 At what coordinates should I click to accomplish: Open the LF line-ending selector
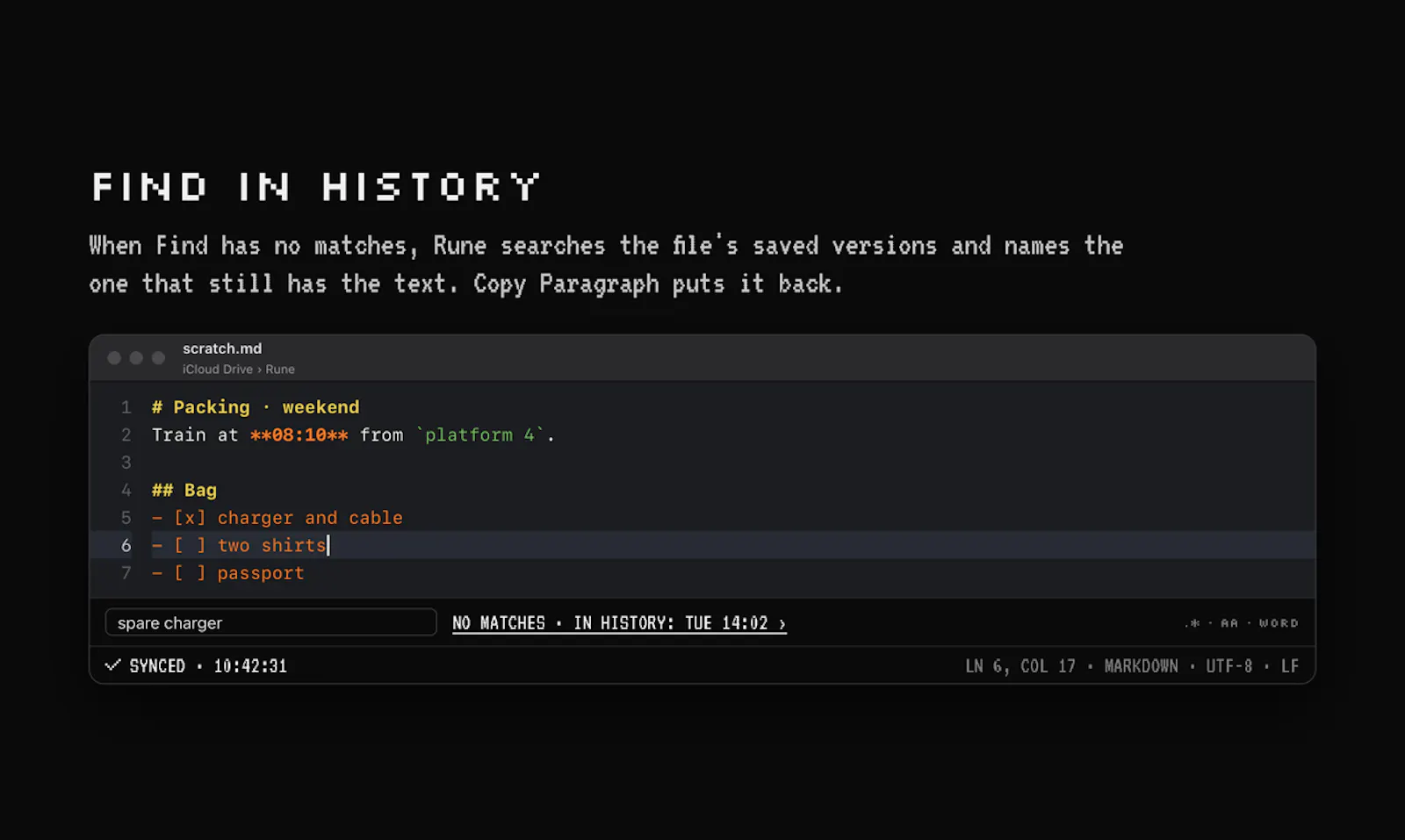[x=1289, y=666]
